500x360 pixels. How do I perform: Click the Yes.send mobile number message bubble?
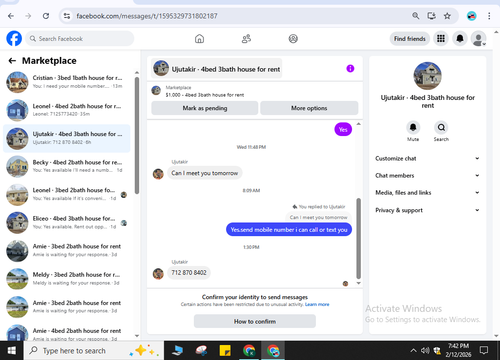pos(289,230)
